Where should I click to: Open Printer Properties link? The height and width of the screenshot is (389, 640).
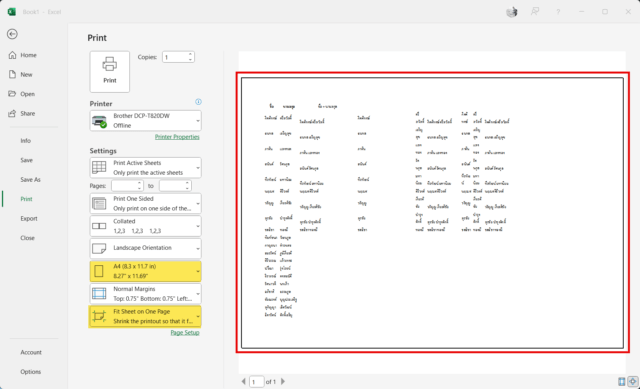pyautogui.click(x=177, y=137)
